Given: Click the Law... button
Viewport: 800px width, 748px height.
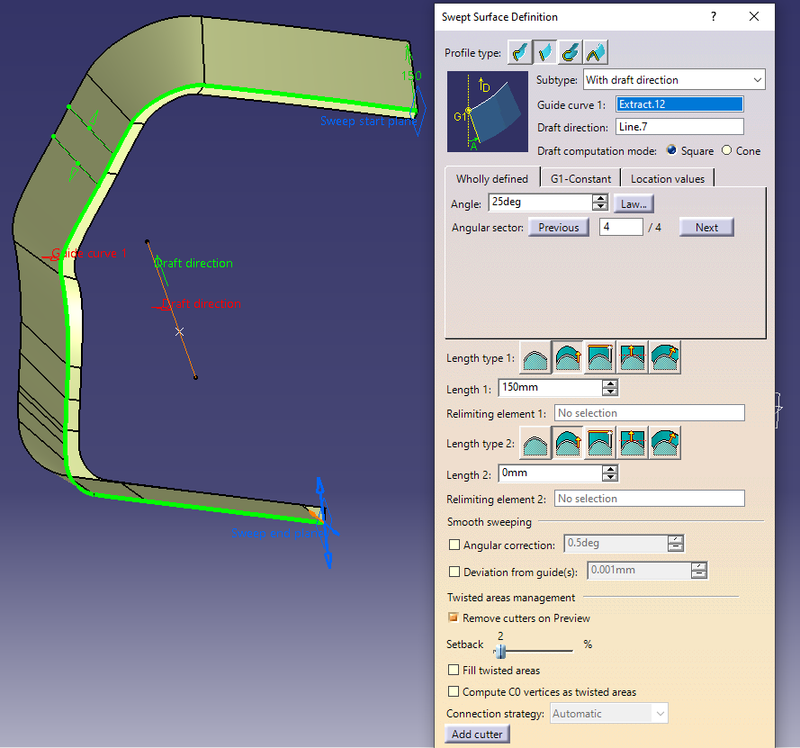Looking at the screenshot, I should (634, 203).
